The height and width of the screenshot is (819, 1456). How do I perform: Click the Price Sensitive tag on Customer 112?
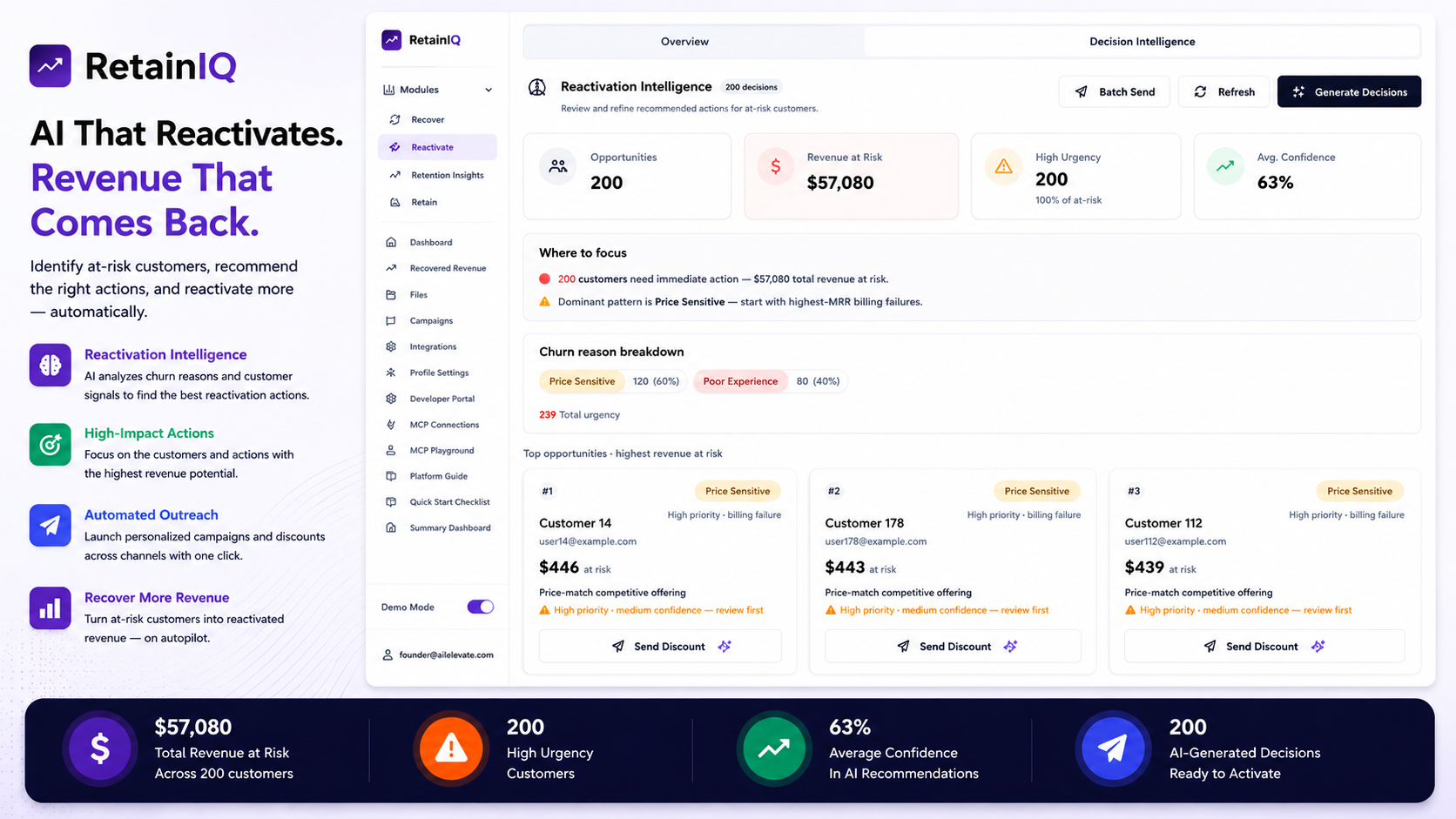pyautogui.click(x=1359, y=491)
